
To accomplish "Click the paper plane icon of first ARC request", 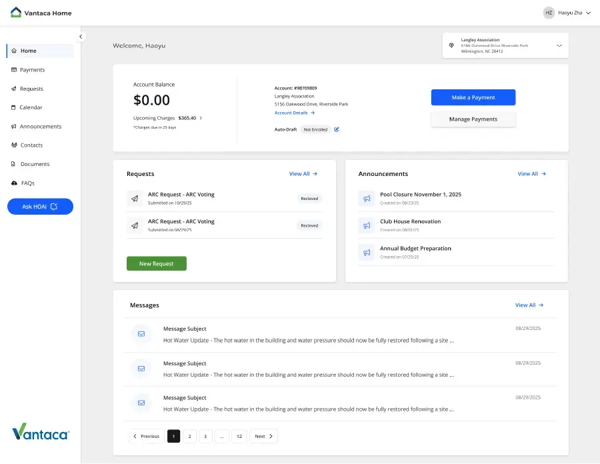I will click(x=135, y=199).
